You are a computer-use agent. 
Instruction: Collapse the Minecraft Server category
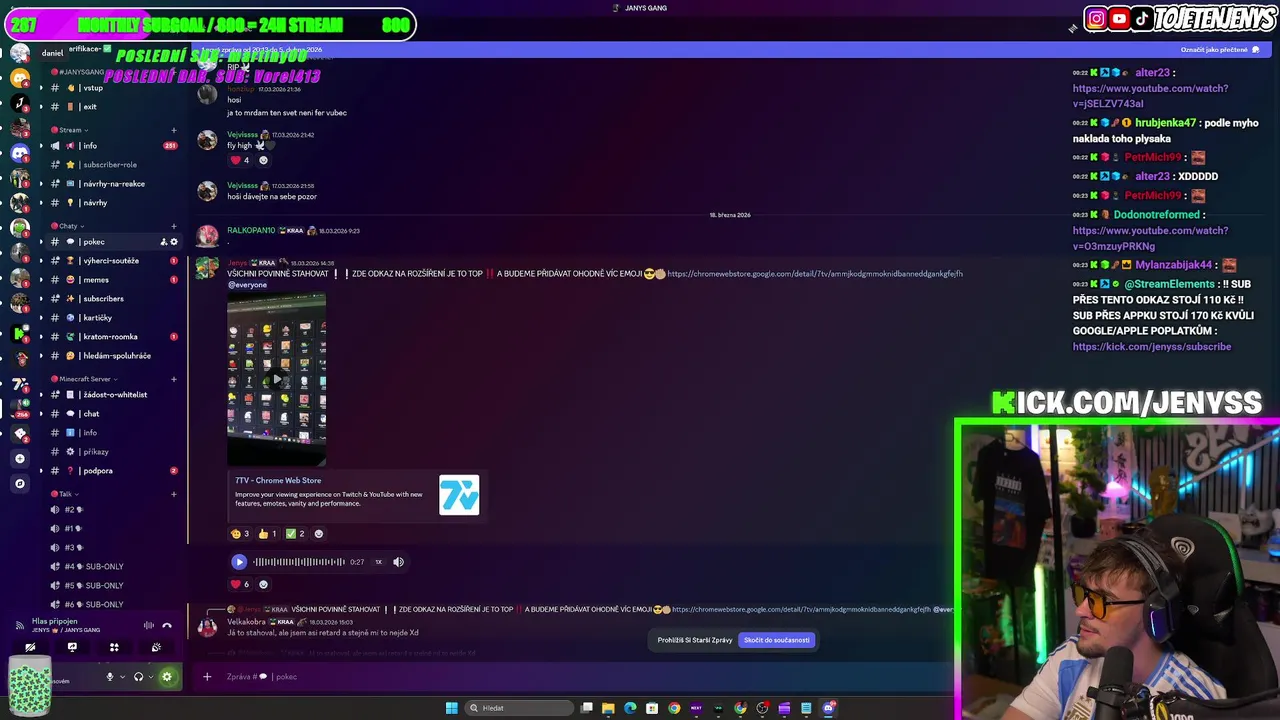[85, 379]
